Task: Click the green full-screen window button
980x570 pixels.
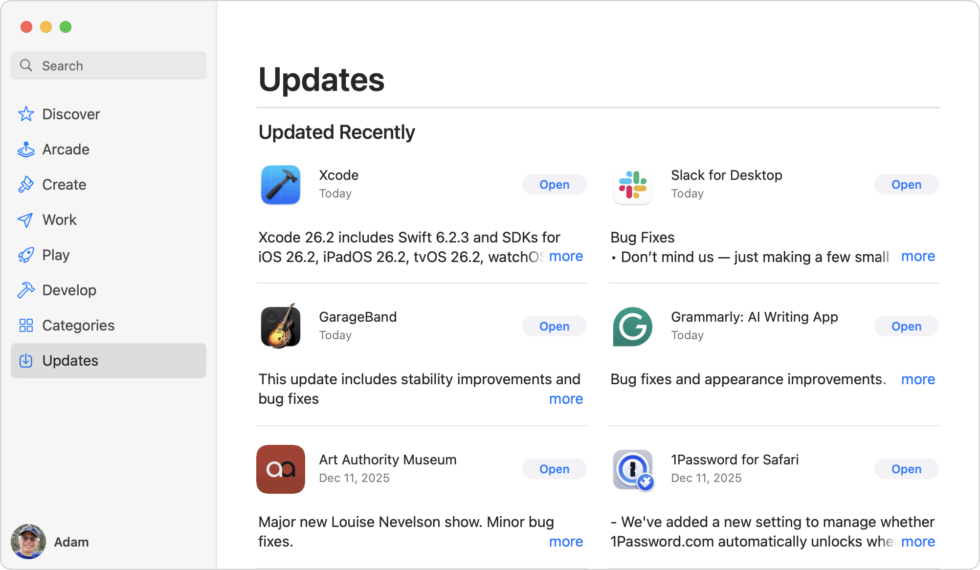Action: tap(65, 27)
